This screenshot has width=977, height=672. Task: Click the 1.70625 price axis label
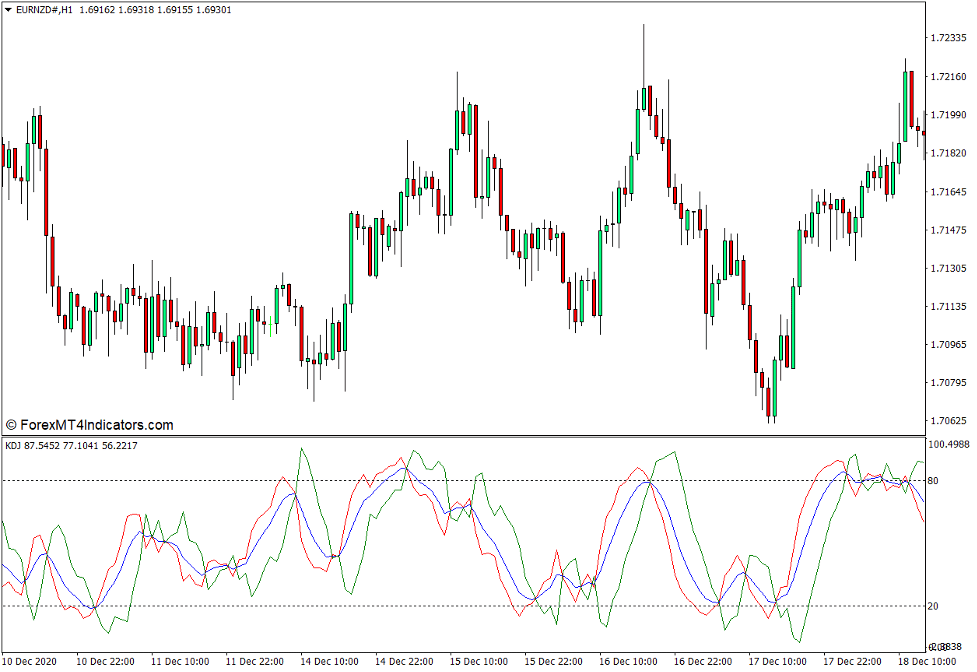point(949,421)
